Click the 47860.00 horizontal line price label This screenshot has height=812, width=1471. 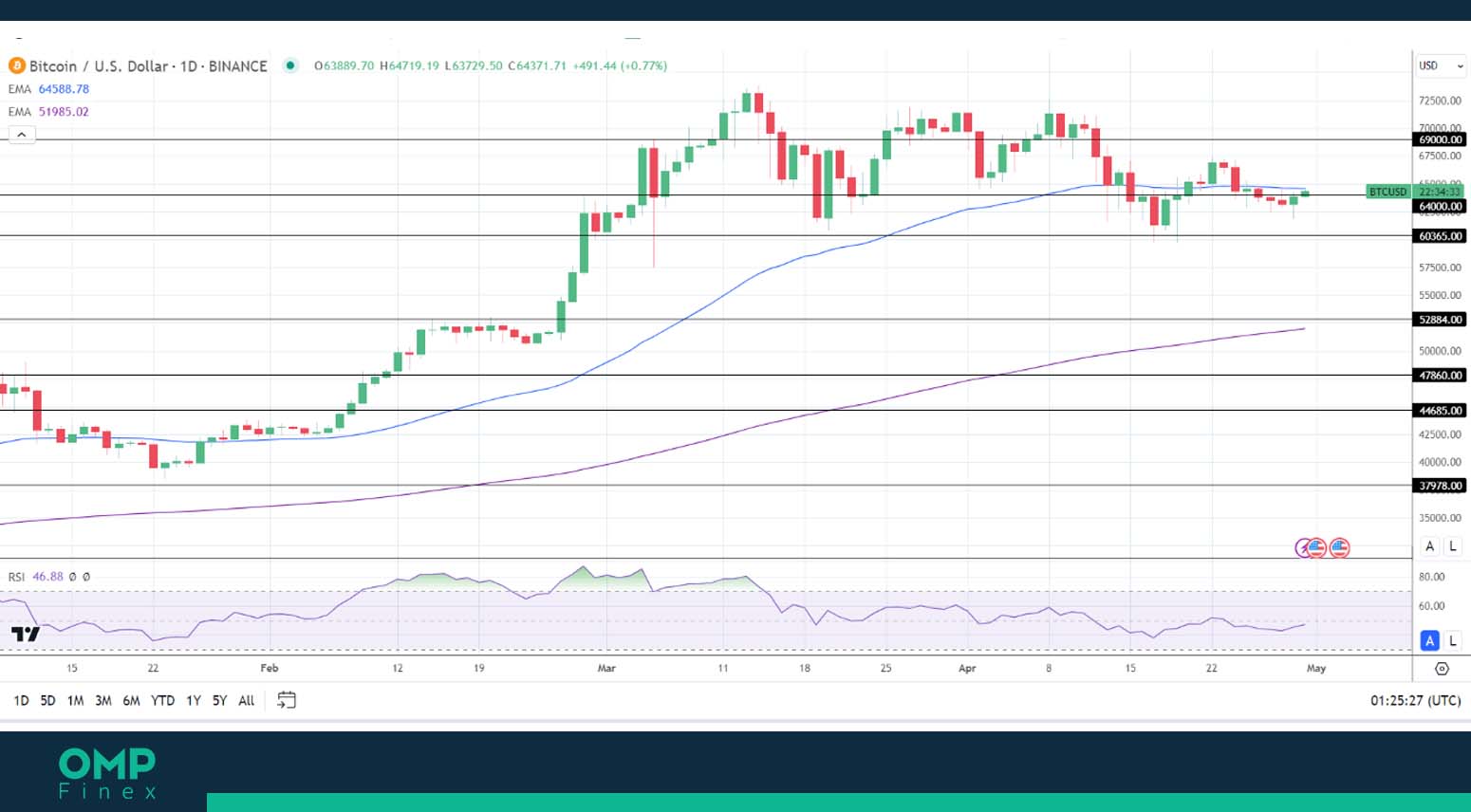[1441, 376]
